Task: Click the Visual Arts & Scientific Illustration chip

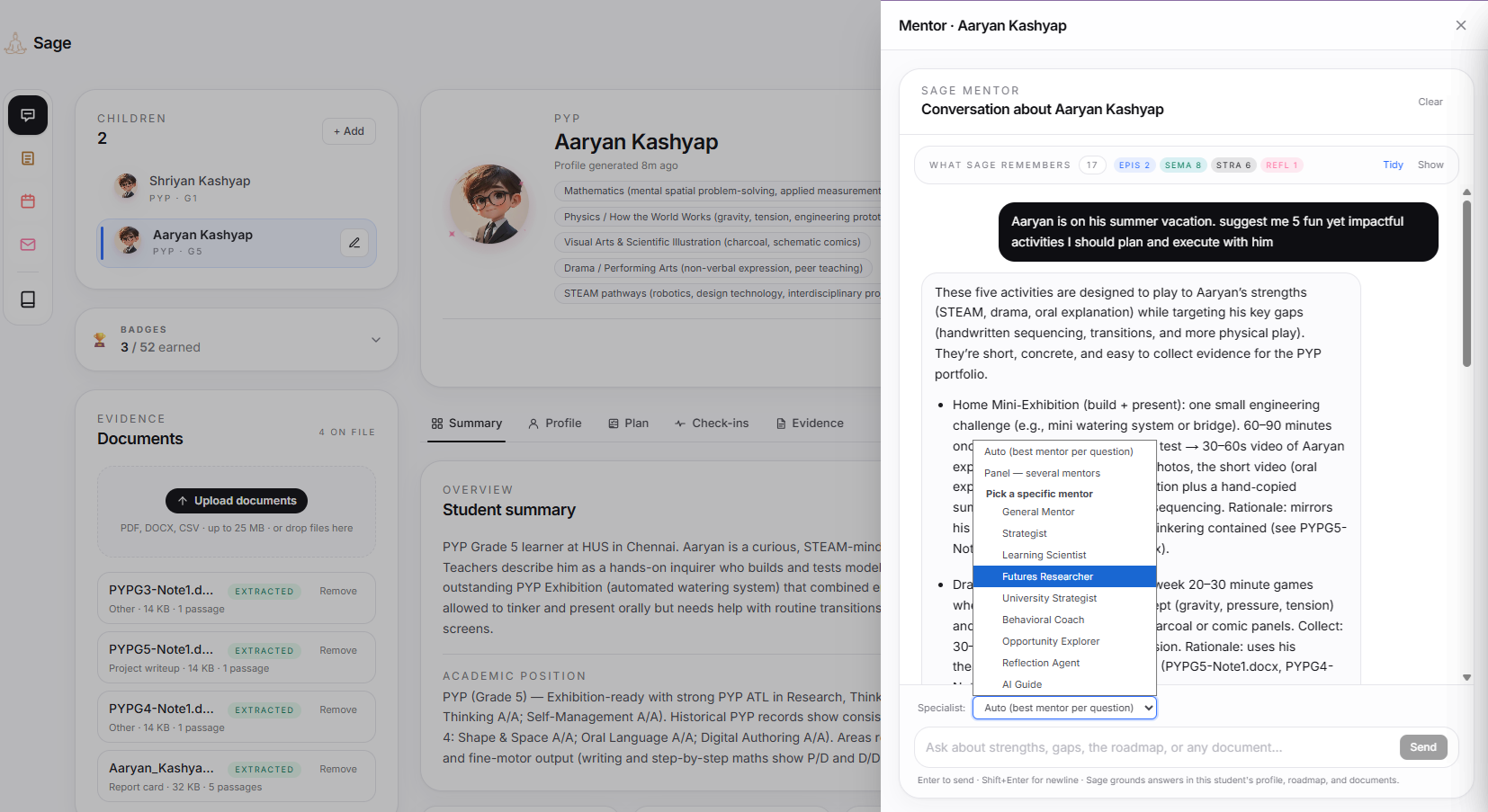Action: [712, 243]
